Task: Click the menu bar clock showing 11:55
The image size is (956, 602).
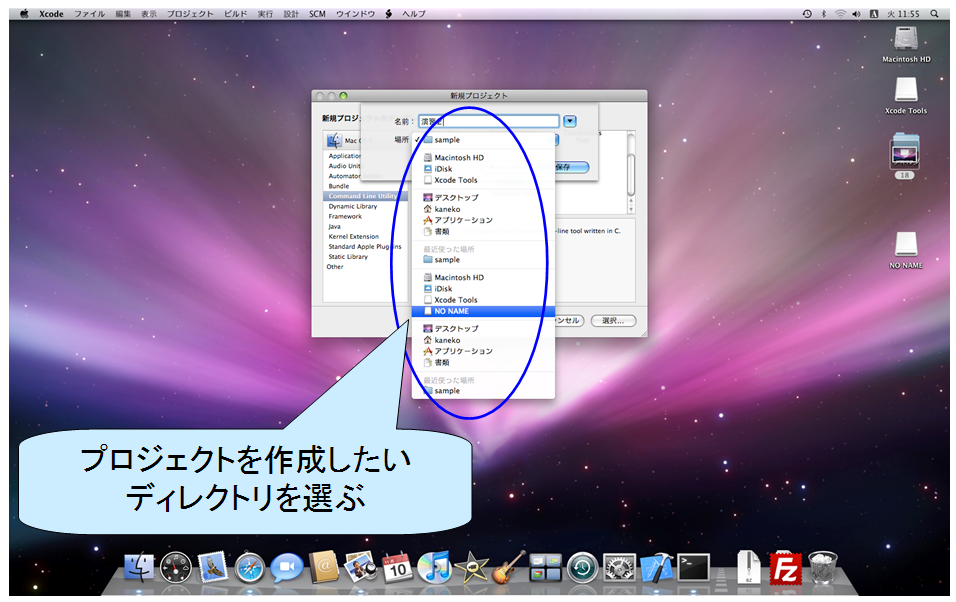Action: (x=903, y=13)
